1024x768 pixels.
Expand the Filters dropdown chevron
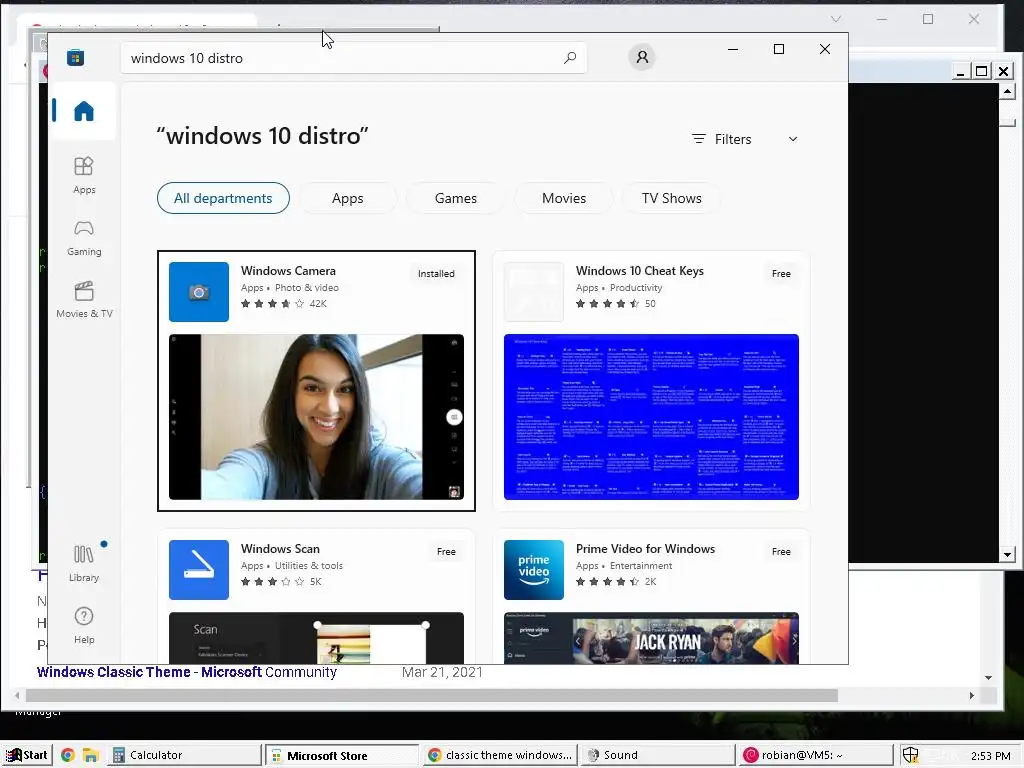click(793, 139)
